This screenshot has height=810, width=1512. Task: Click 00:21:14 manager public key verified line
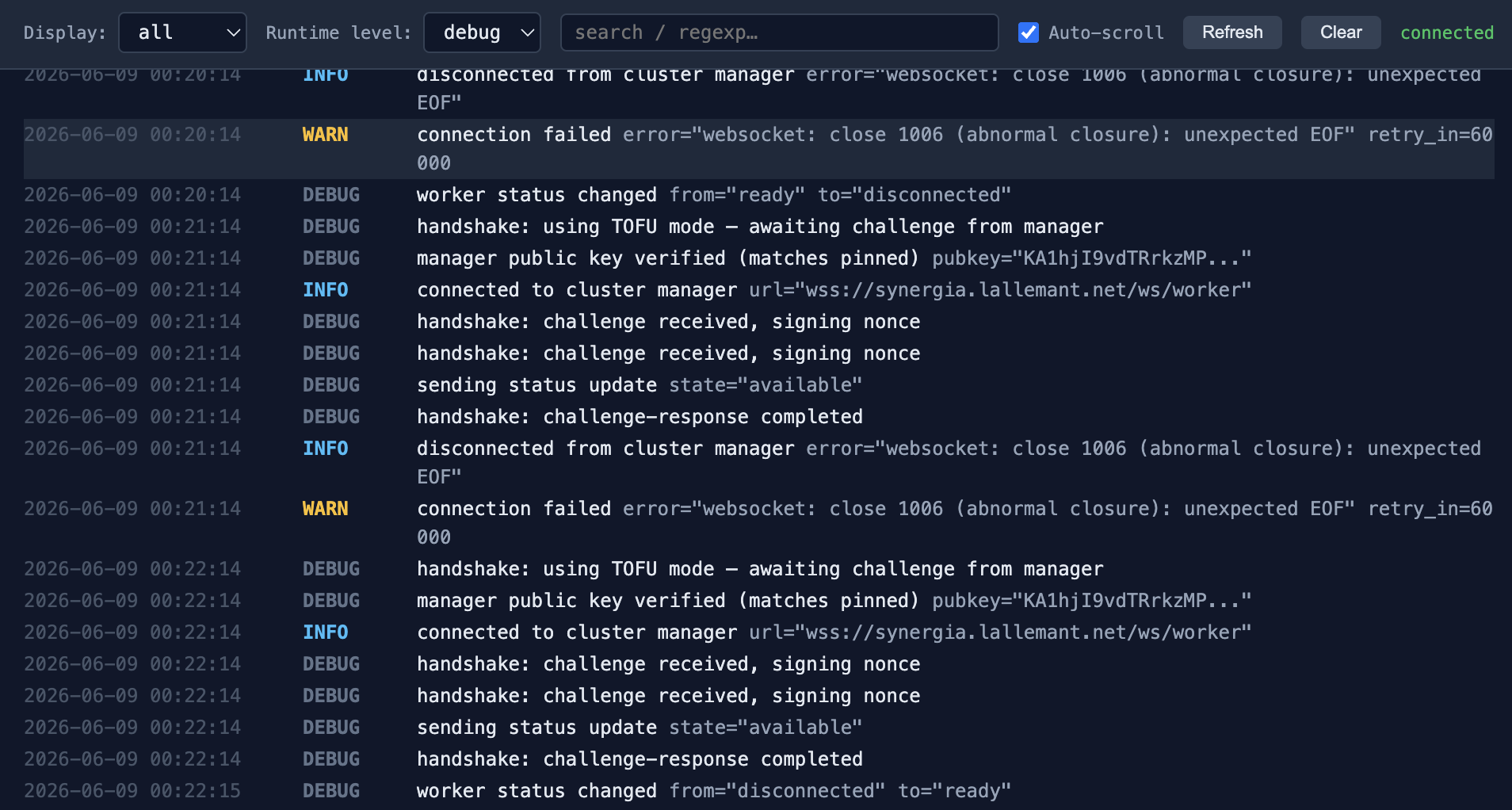tap(758, 258)
